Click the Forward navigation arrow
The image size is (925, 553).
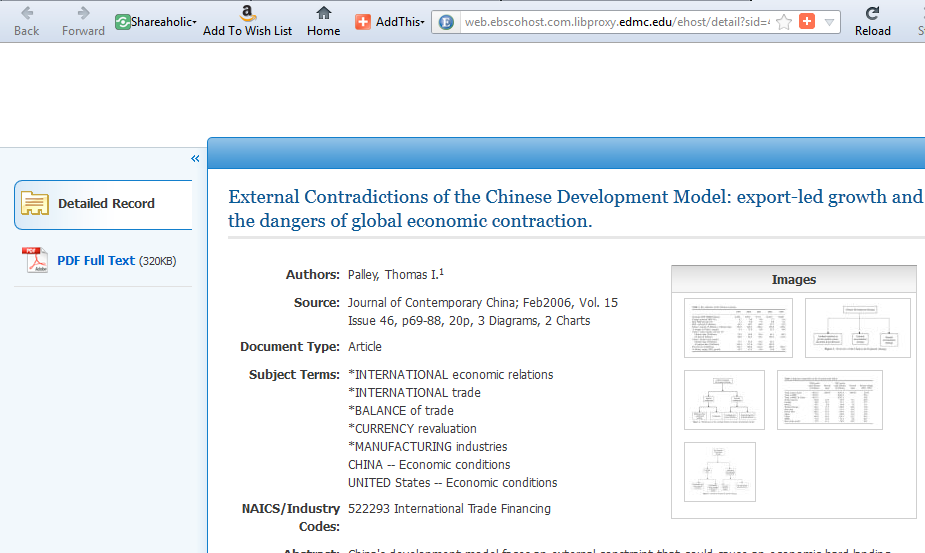point(83,14)
